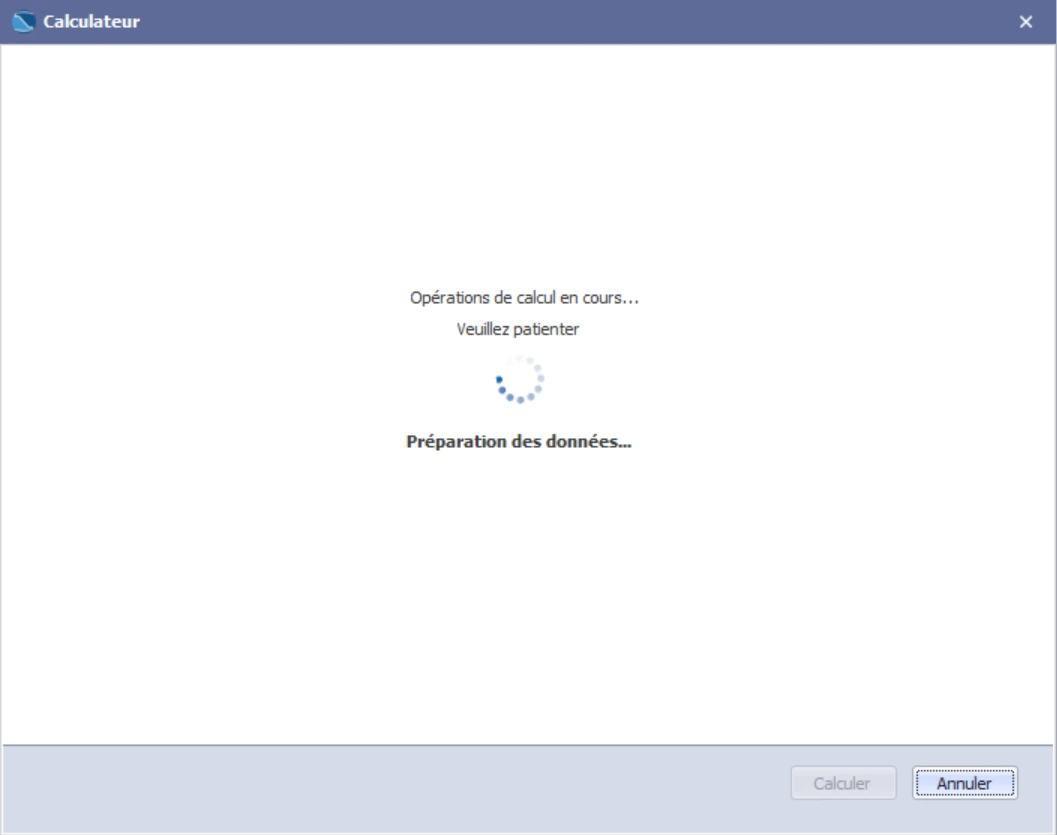
Task: Click the 'Veuillez patienter' label
Action: pyautogui.click(x=518, y=330)
